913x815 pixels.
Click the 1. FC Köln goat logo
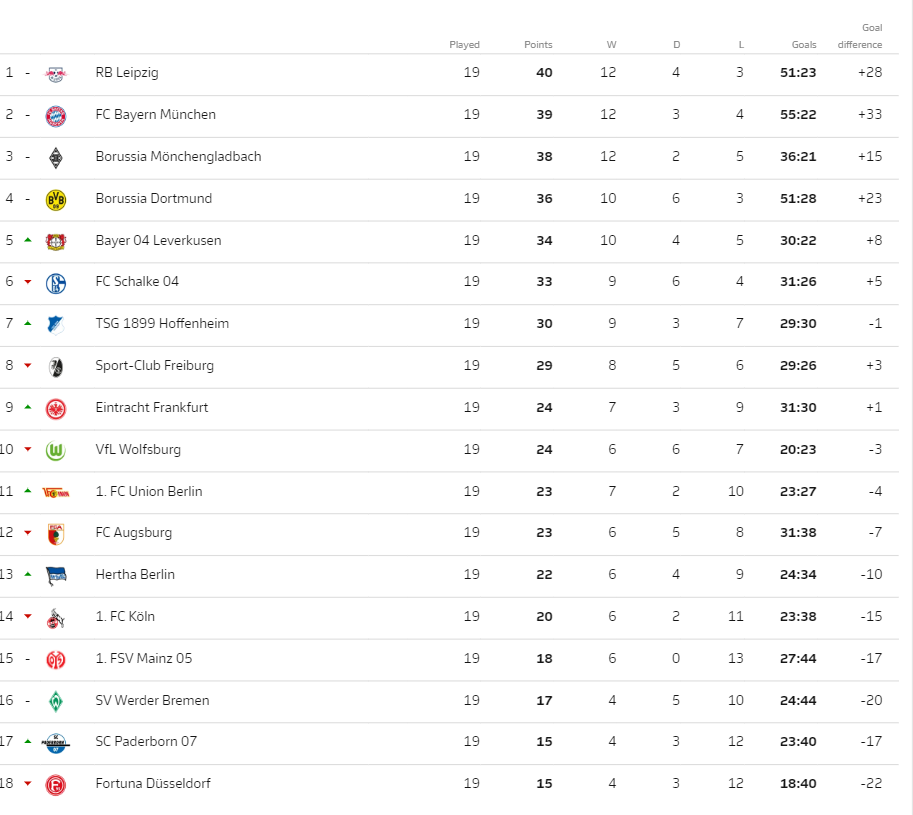[56, 618]
